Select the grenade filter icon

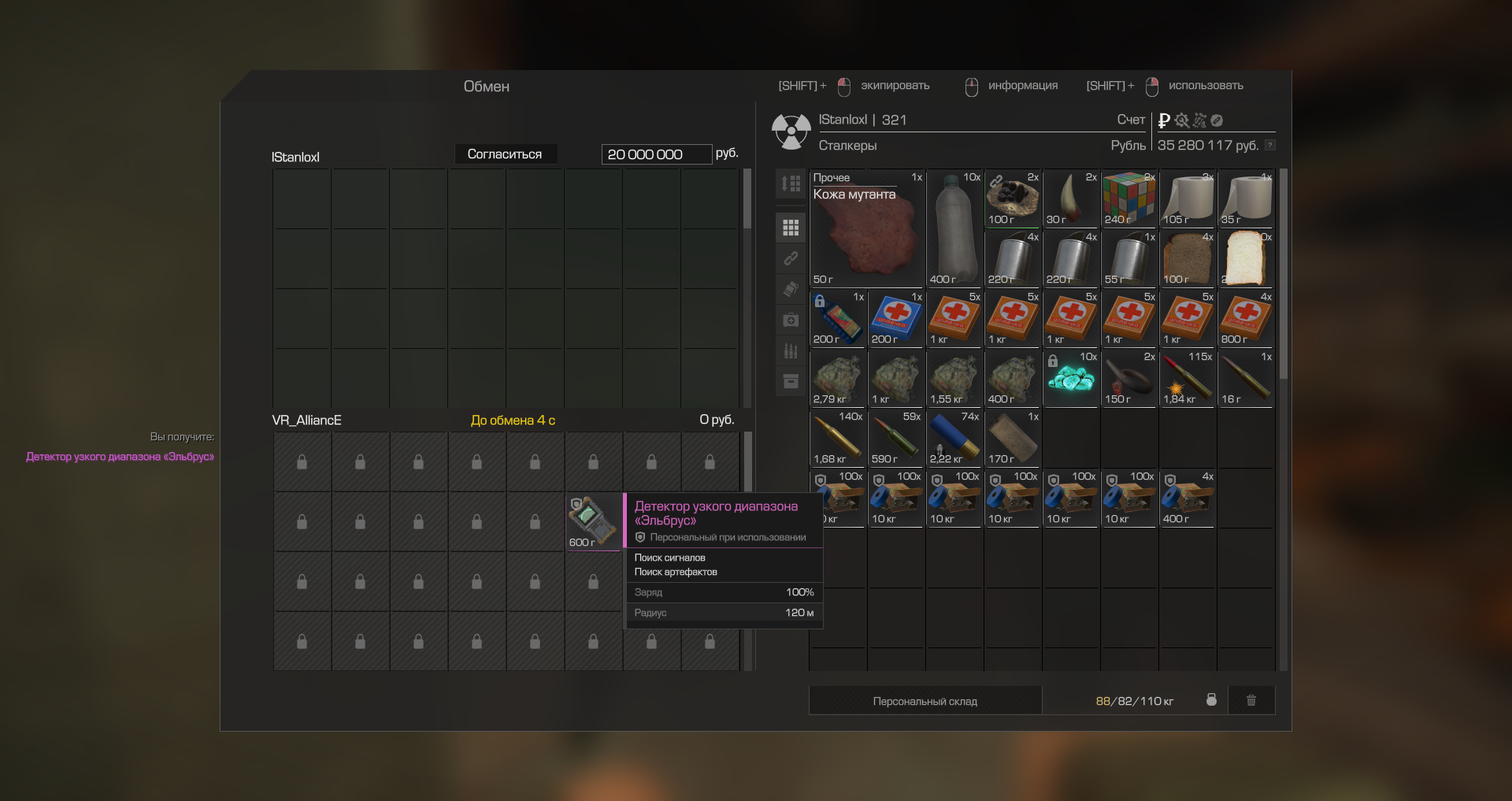coord(791,289)
